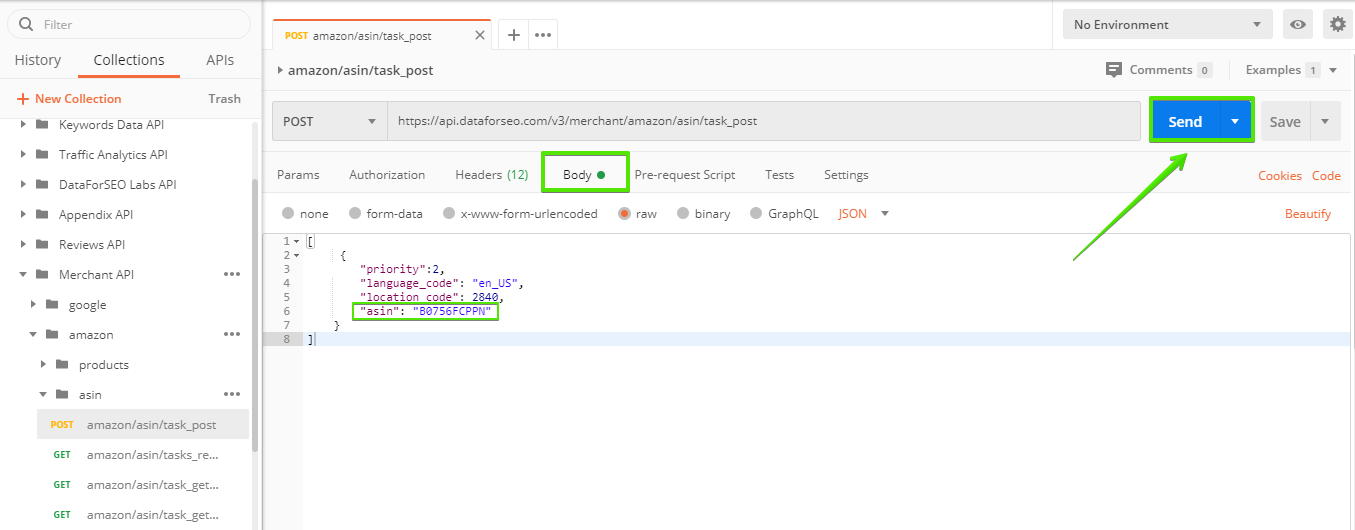
Task: Open amazon folder options ellipsis
Action: coord(232,334)
